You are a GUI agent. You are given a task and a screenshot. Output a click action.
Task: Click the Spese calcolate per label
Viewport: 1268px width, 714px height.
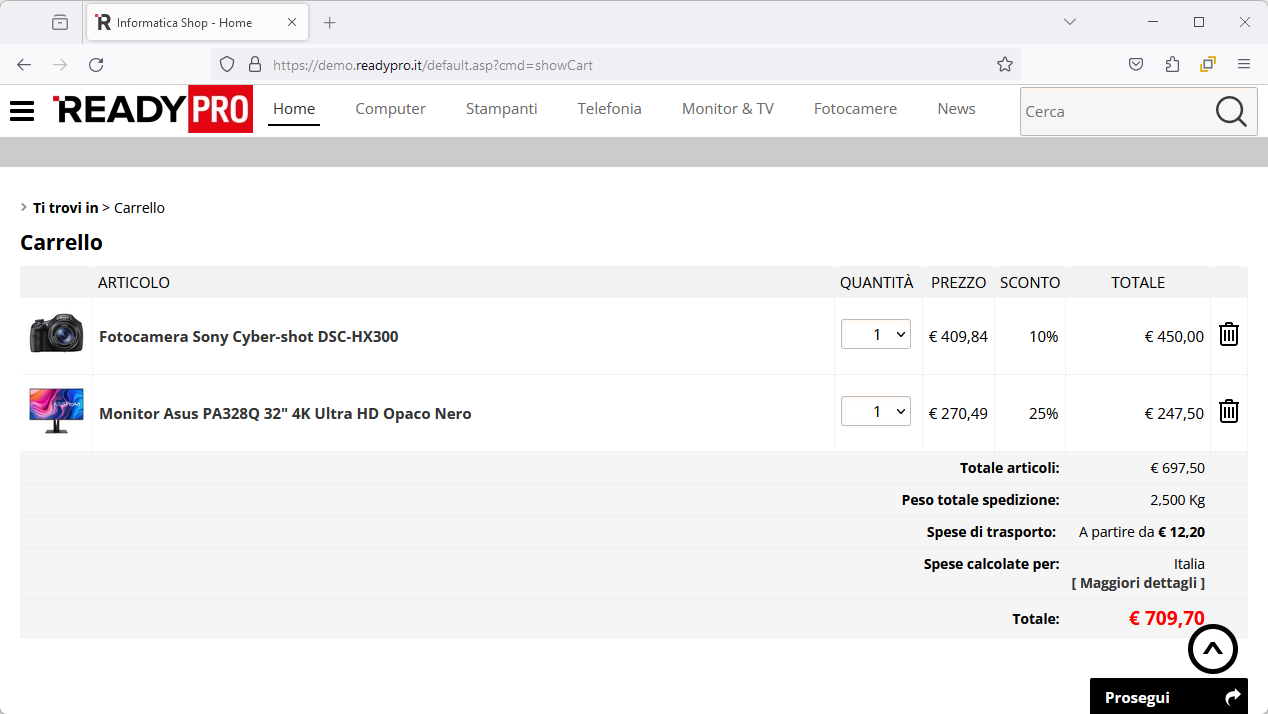[x=992, y=564]
